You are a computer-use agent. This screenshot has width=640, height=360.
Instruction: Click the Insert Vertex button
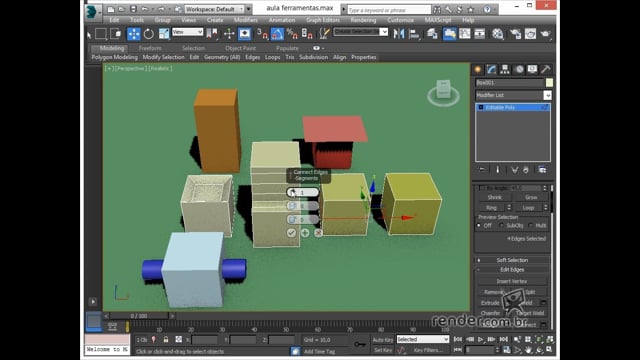[x=511, y=281]
